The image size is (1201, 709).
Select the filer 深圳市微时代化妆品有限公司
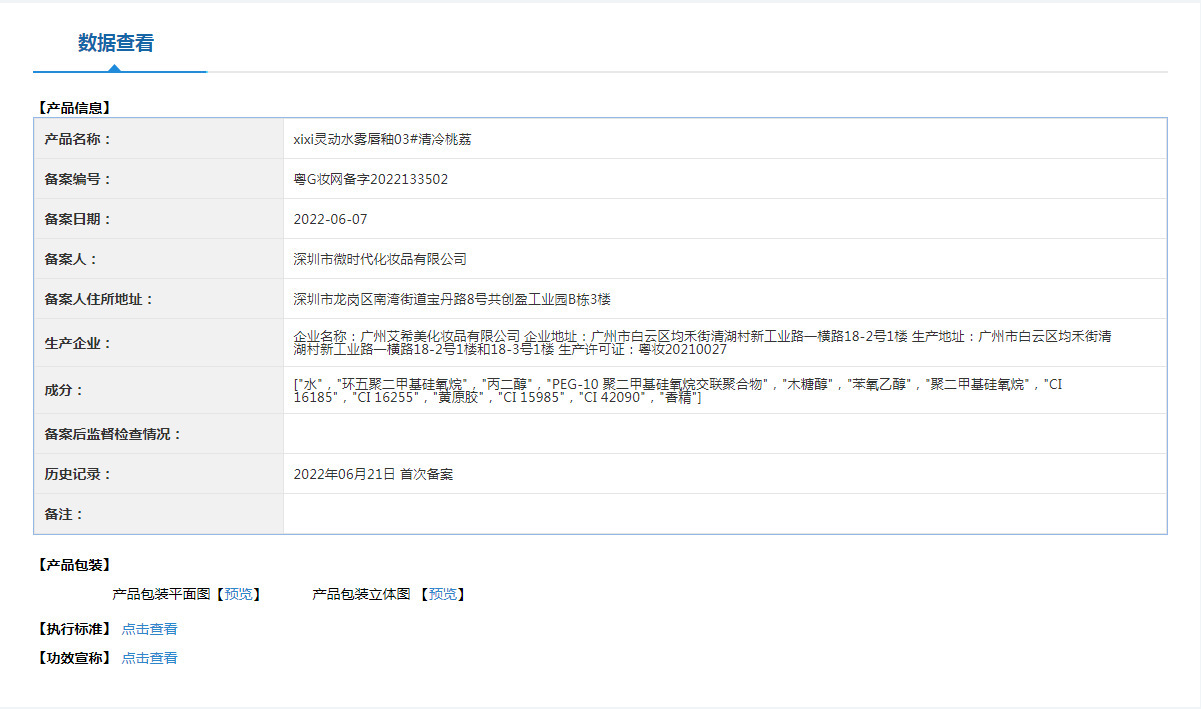(x=380, y=259)
